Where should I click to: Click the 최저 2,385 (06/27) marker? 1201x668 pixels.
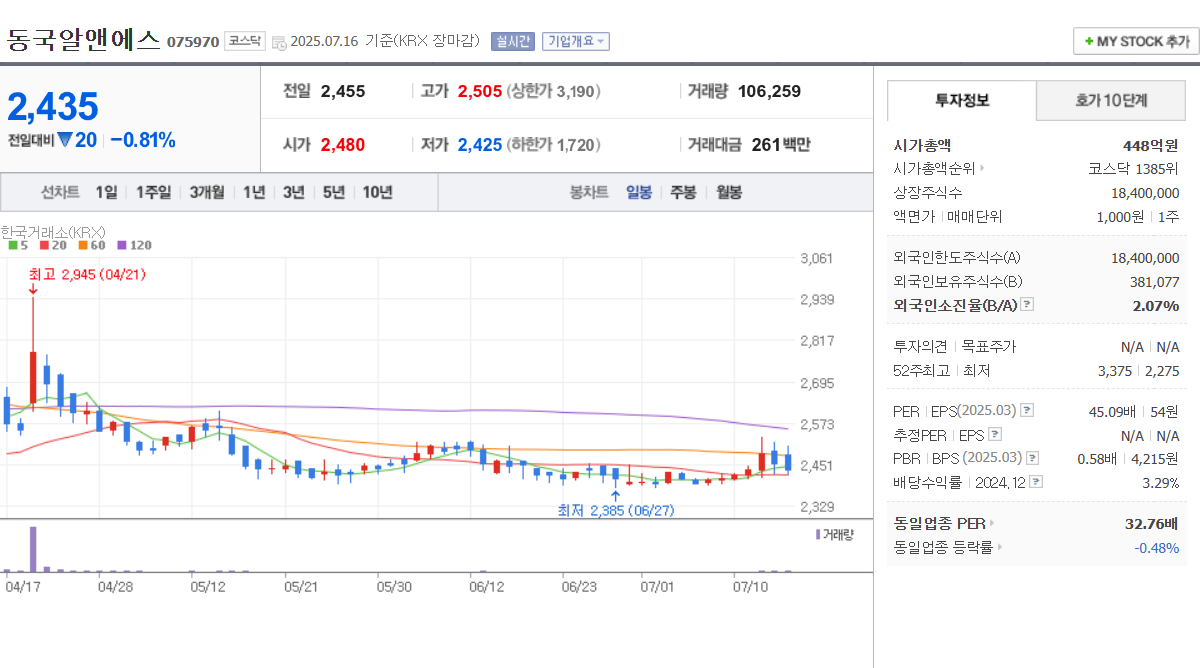click(616, 510)
